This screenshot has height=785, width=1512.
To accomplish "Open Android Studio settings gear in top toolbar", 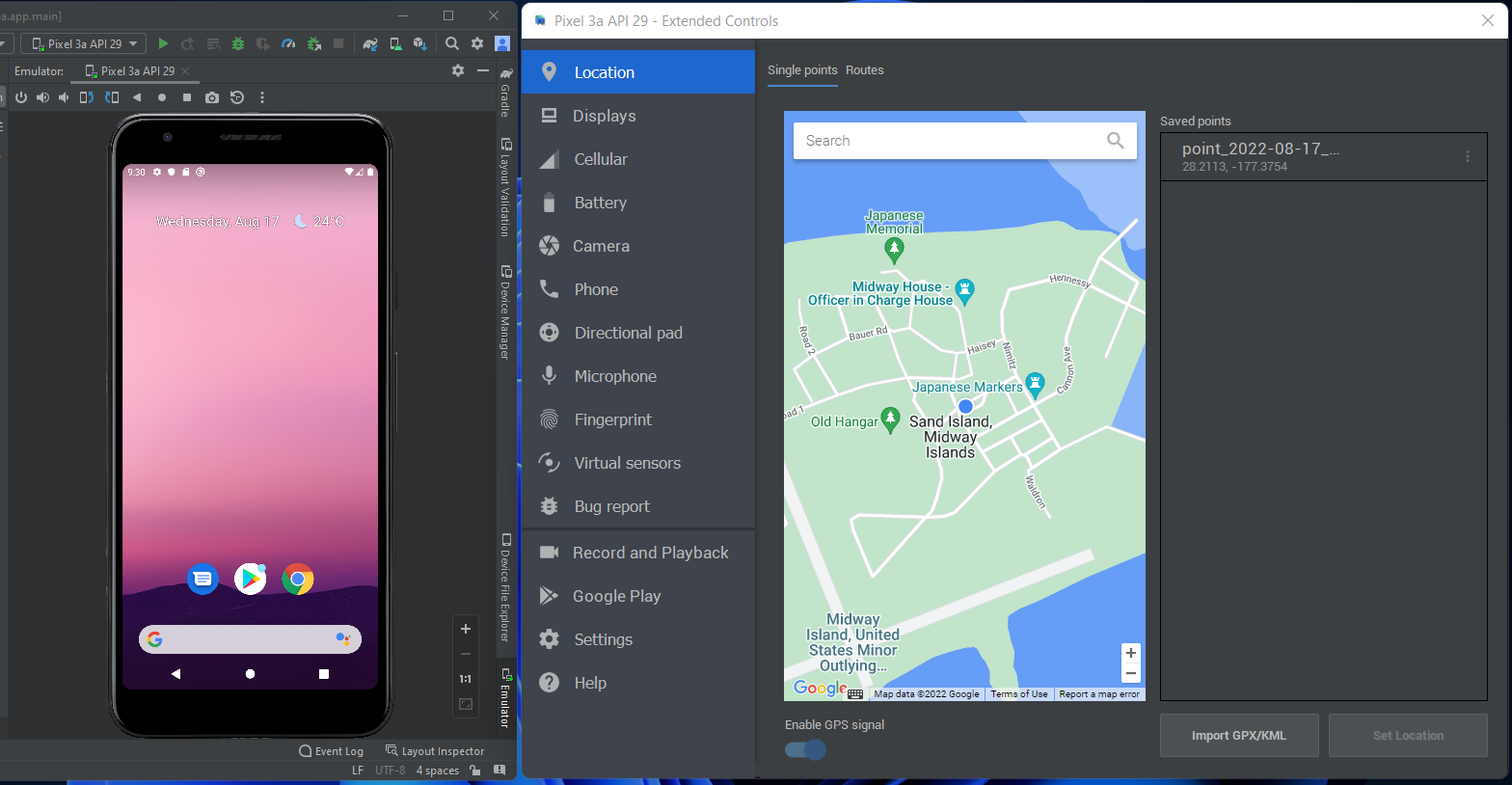I will point(477,43).
